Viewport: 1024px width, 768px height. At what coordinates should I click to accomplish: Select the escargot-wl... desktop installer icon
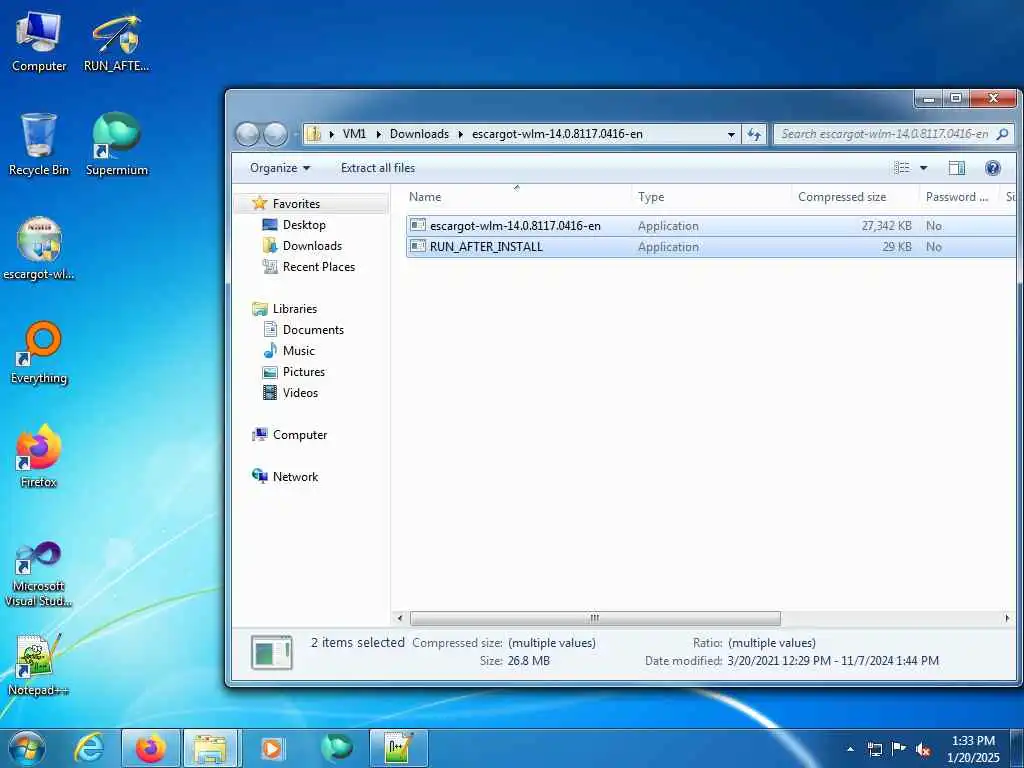tap(39, 248)
